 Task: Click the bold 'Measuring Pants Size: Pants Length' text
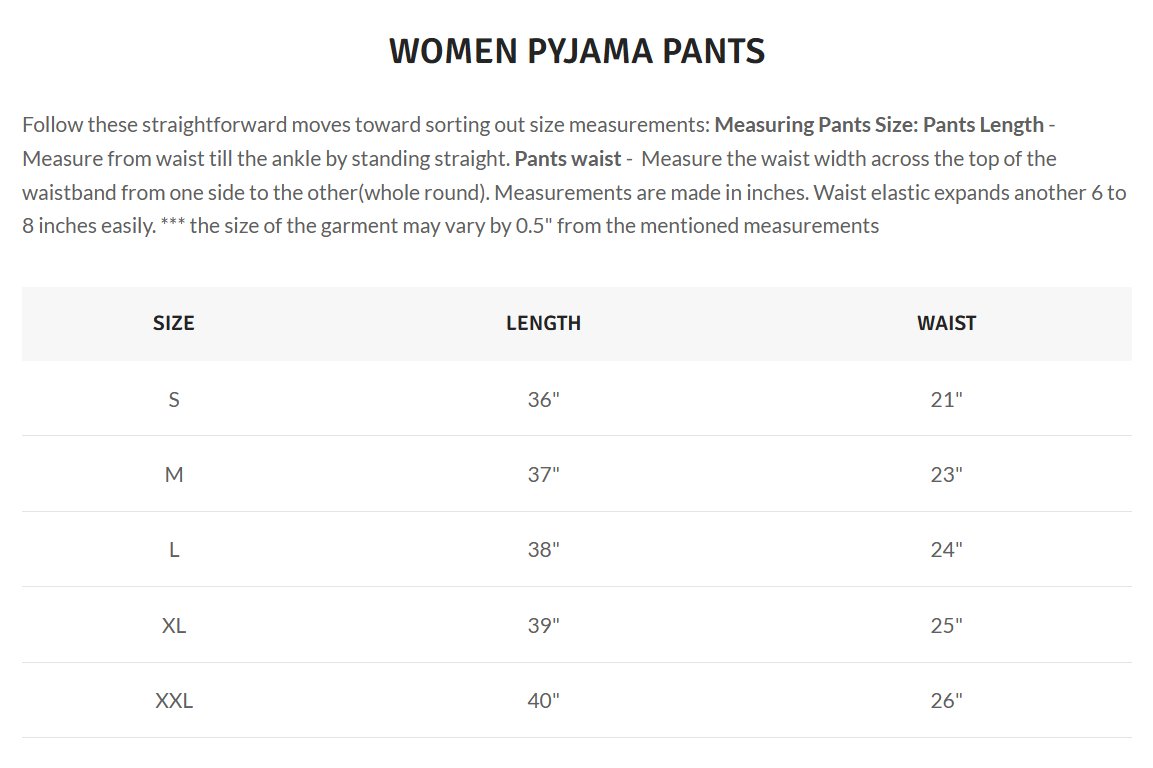pyautogui.click(x=879, y=126)
